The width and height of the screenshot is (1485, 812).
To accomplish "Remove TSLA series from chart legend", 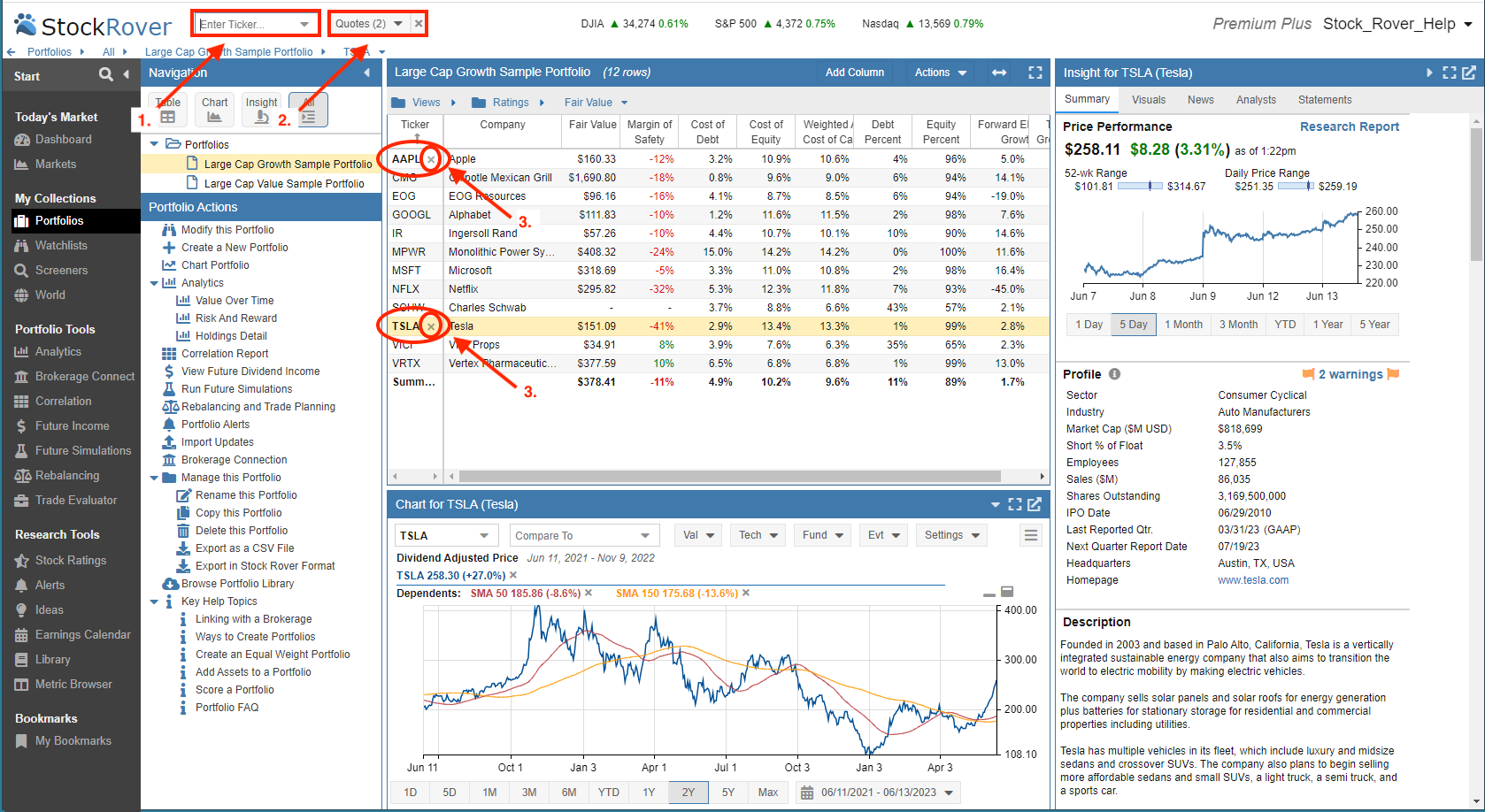I will point(513,576).
